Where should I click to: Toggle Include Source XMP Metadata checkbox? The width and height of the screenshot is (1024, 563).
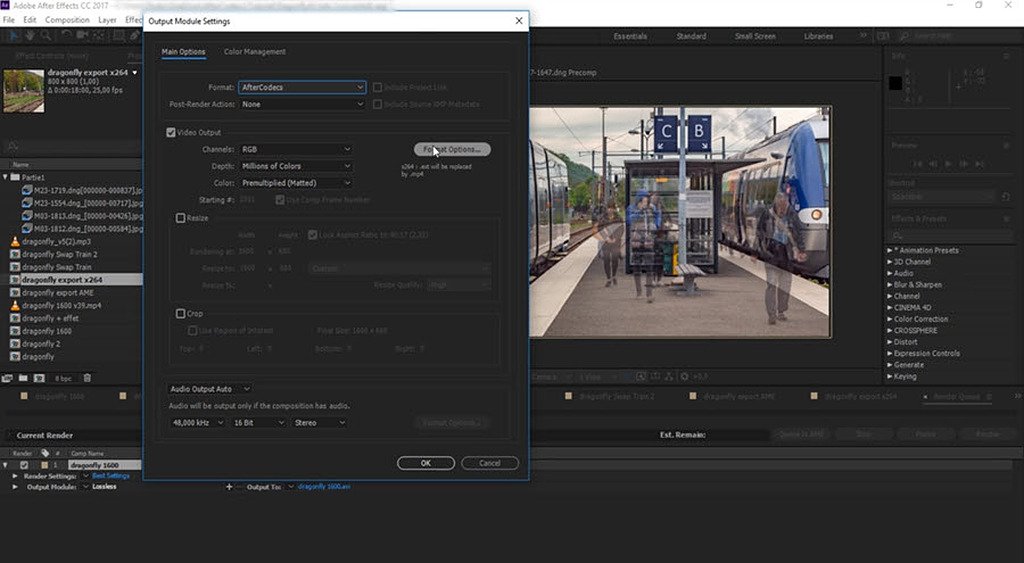tap(377, 104)
